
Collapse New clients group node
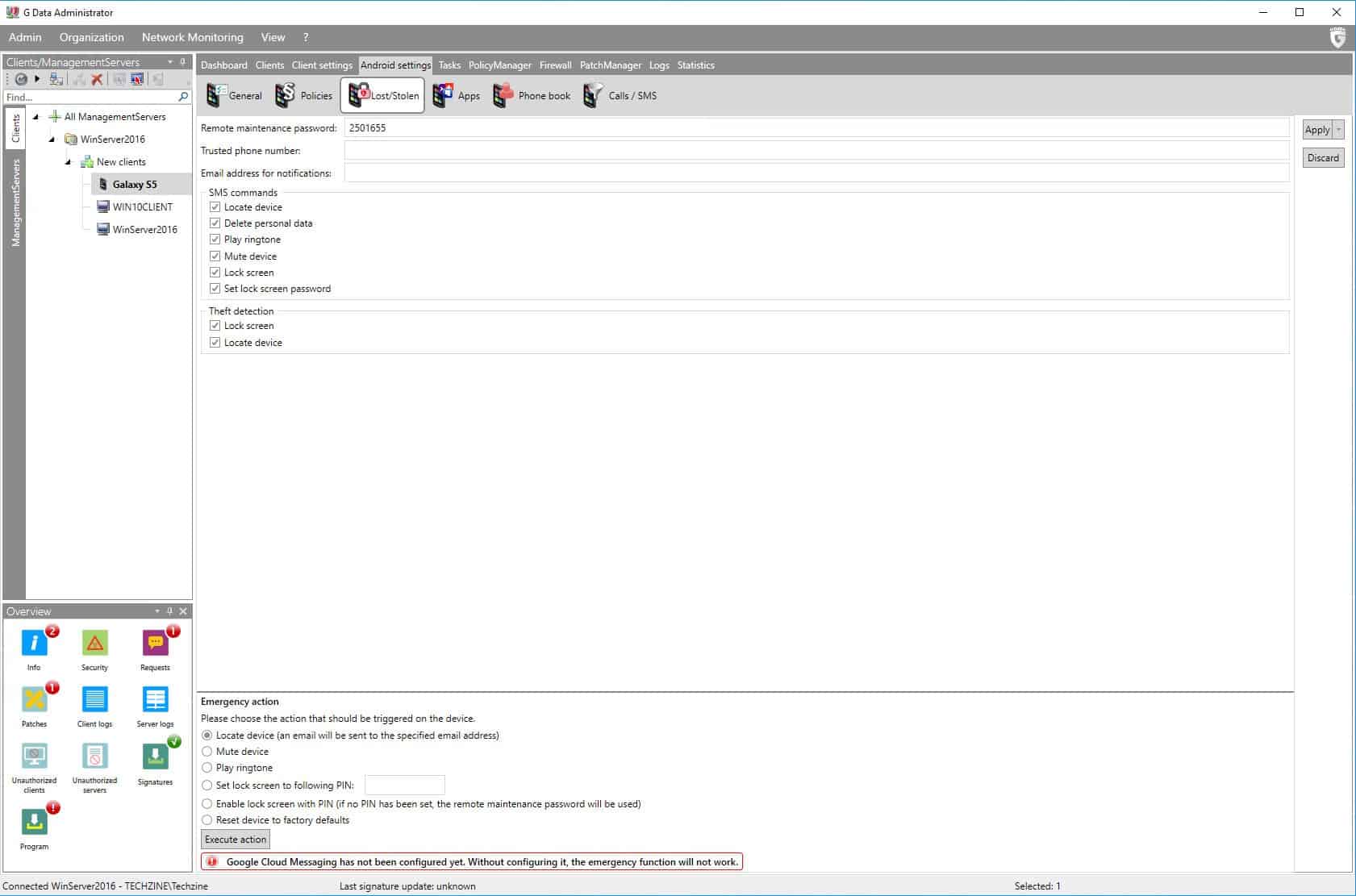(68, 162)
